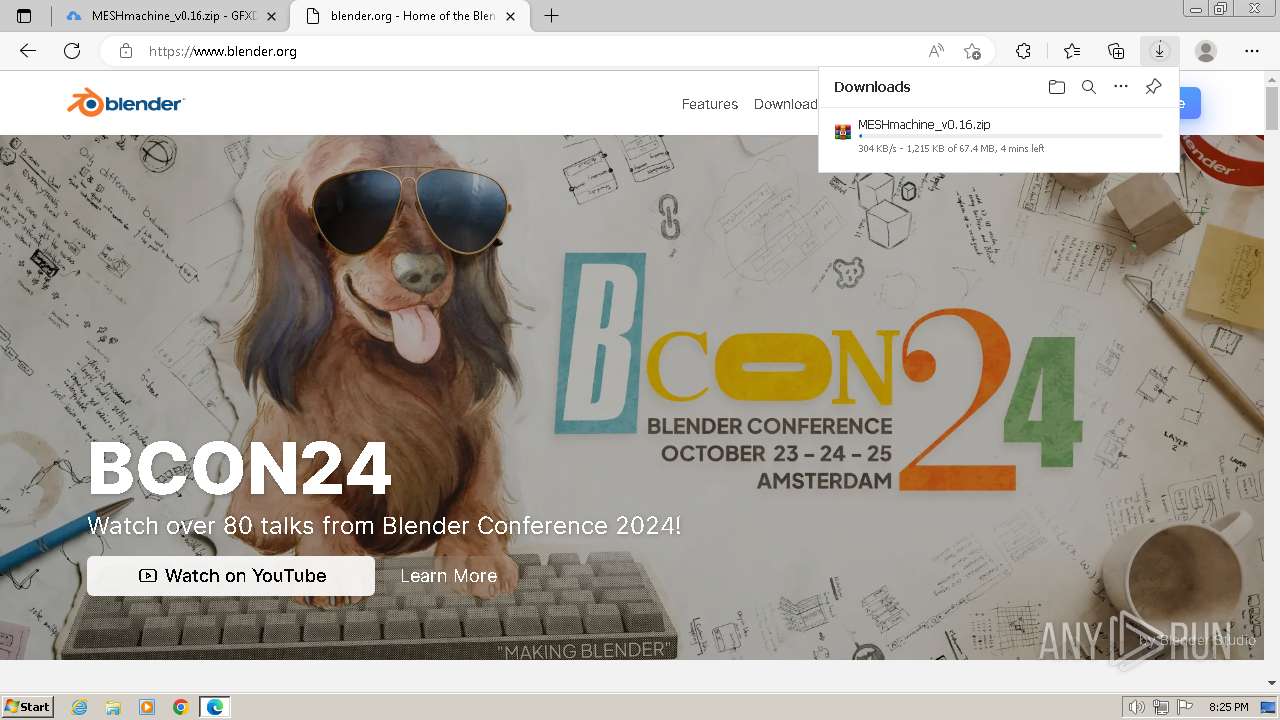
Task: Open a new browser tab
Action: point(551,16)
